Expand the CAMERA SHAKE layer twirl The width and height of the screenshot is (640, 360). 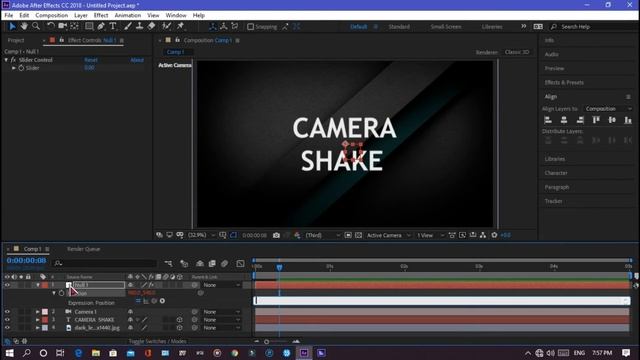[x=38, y=320]
